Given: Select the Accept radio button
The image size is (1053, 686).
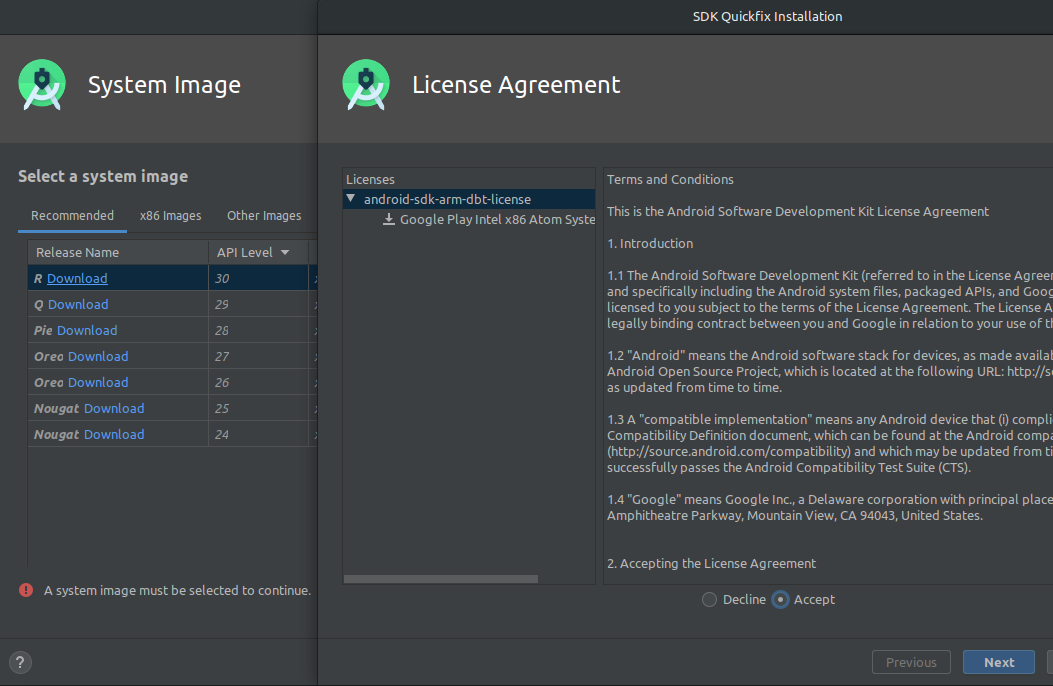Looking at the screenshot, I should 780,599.
